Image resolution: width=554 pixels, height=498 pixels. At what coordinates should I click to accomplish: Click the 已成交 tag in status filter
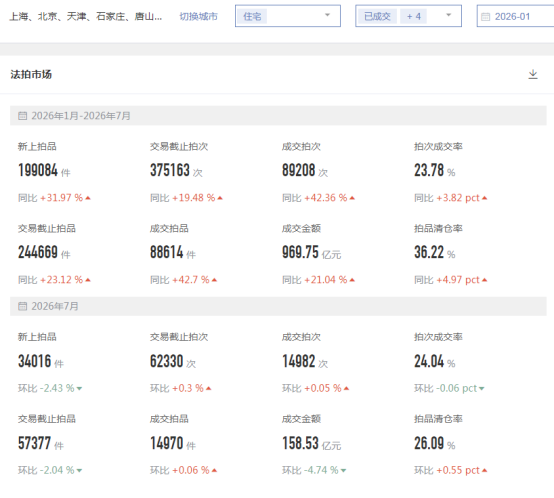[x=377, y=16]
